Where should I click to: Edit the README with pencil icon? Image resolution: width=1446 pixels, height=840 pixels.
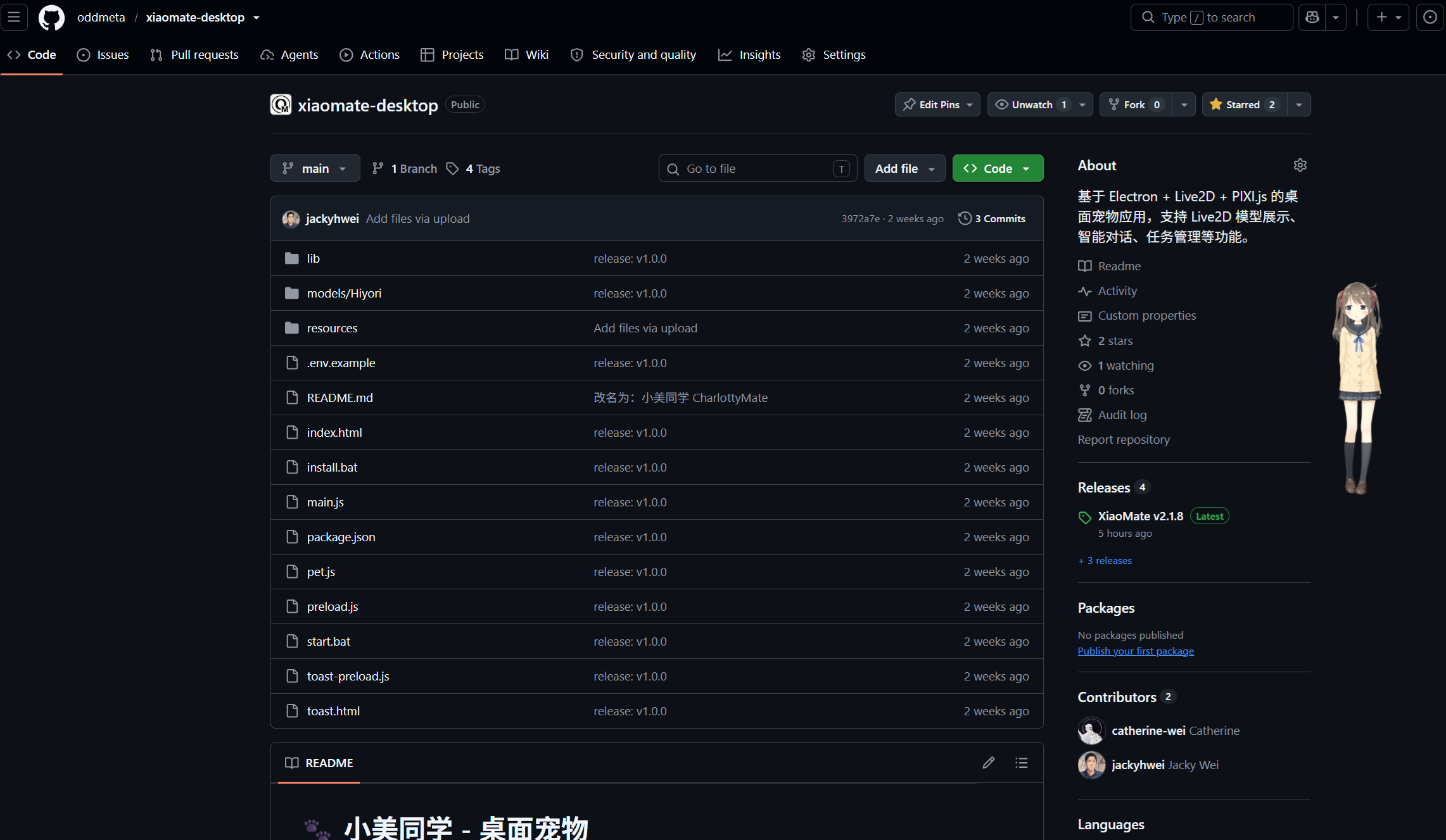pos(988,763)
